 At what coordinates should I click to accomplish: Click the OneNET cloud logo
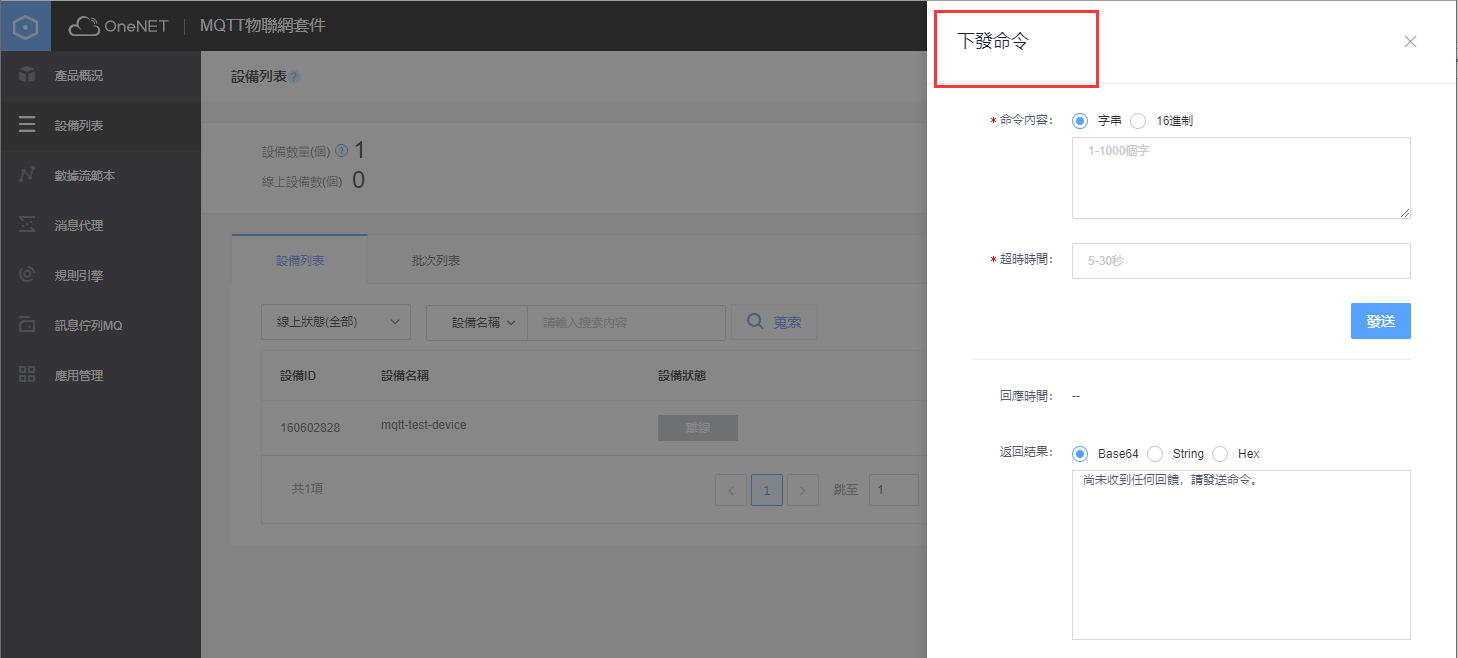[119, 26]
